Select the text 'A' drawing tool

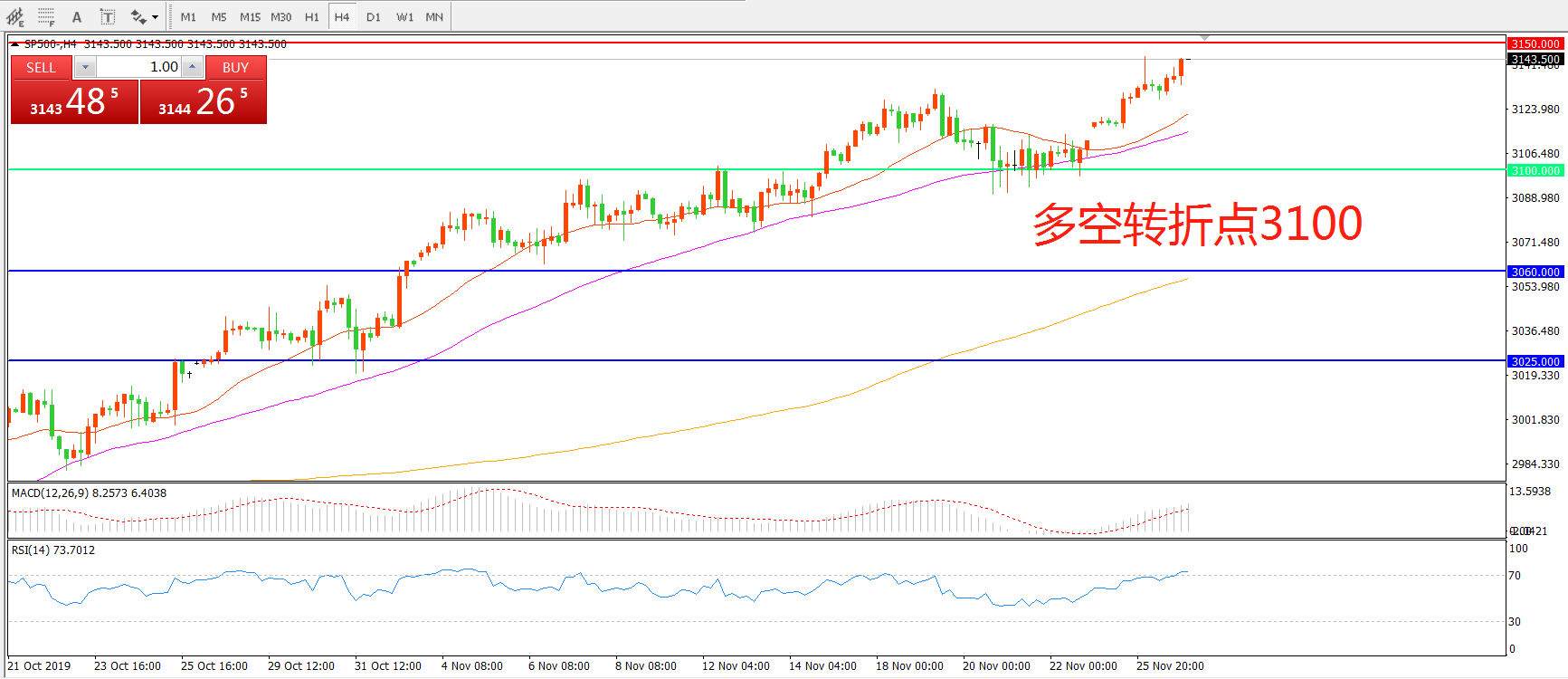click(x=77, y=16)
